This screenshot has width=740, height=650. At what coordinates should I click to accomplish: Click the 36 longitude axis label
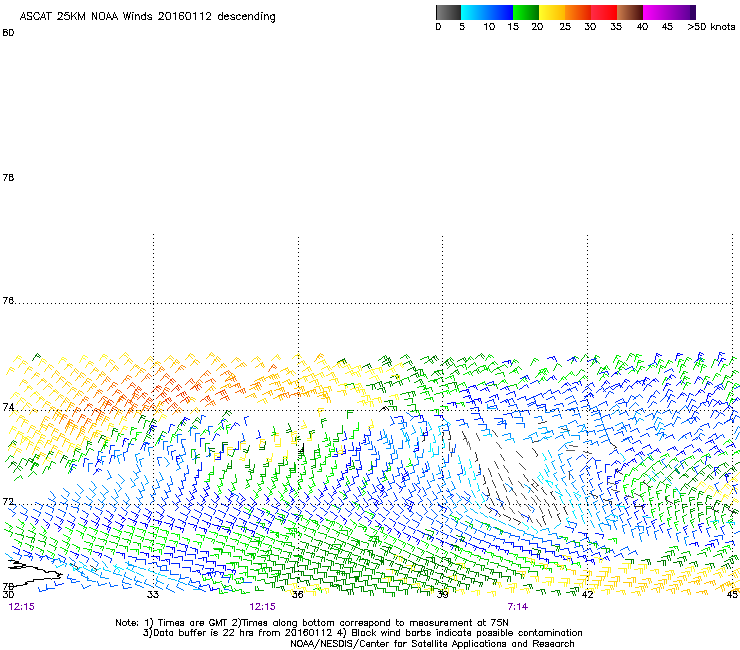click(297, 594)
